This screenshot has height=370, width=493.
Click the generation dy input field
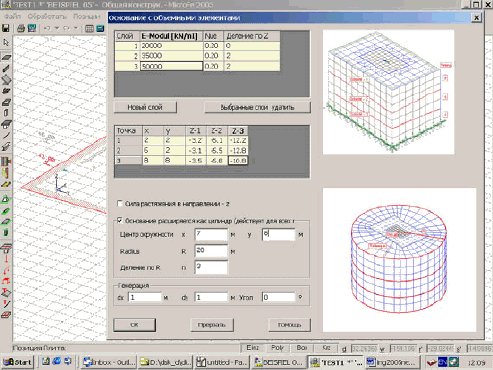(x=211, y=297)
